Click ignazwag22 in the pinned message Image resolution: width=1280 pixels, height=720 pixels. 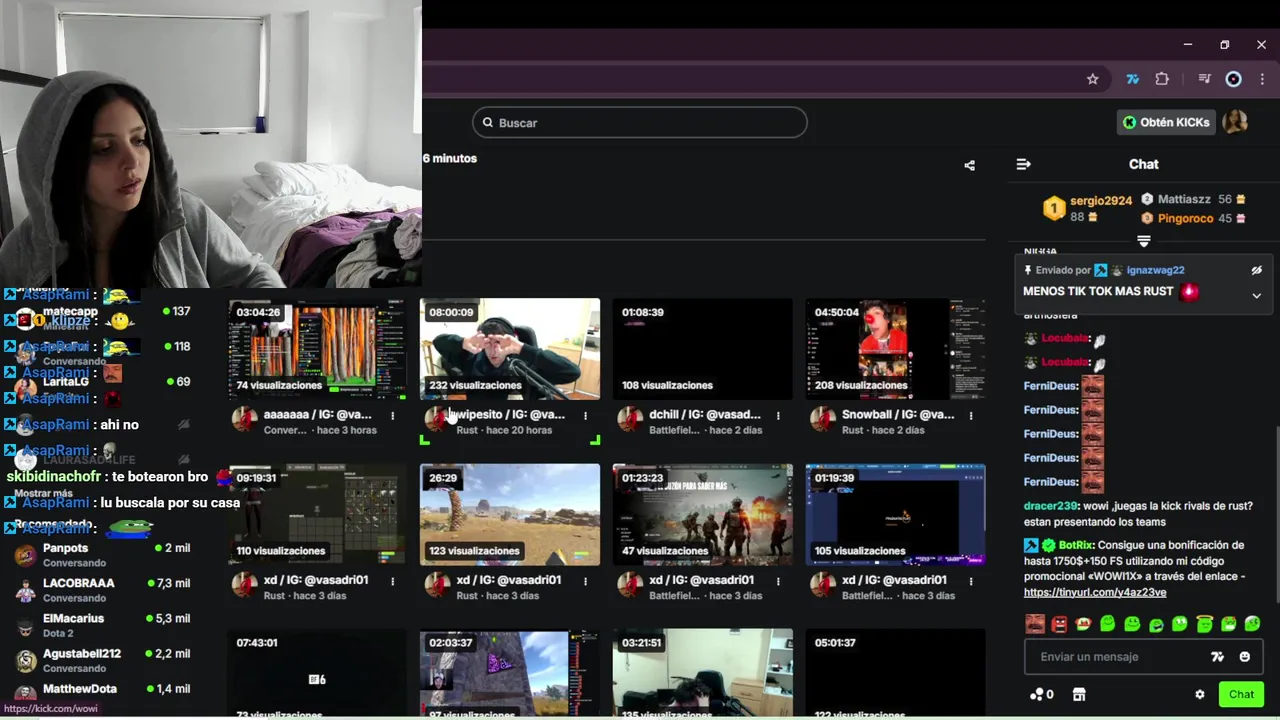(1155, 270)
